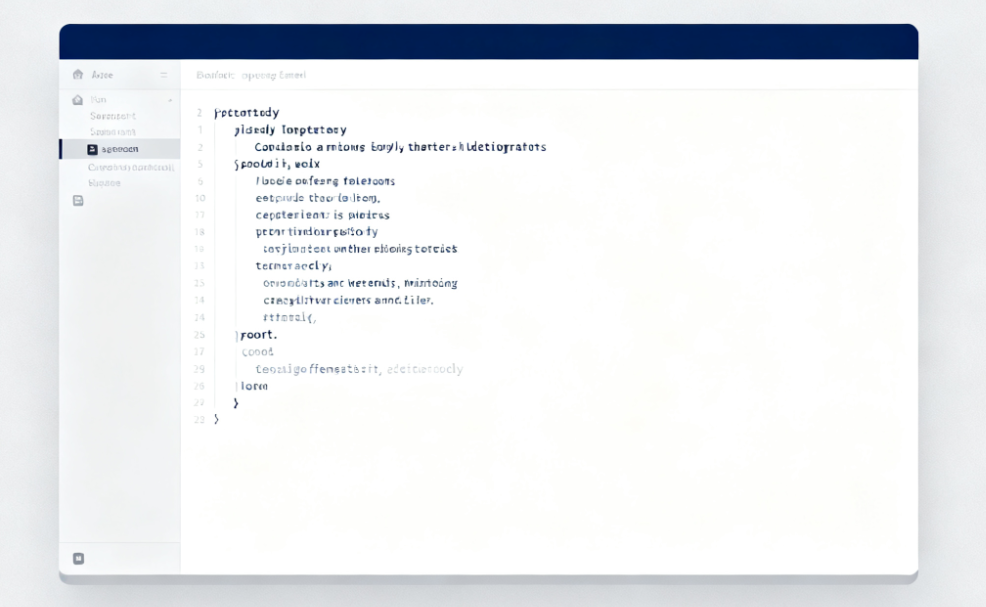Image resolution: width=986 pixels, height=607 pixels.
Task: Open the hamburger menu at the sidebar top
Action: (164, 75)
